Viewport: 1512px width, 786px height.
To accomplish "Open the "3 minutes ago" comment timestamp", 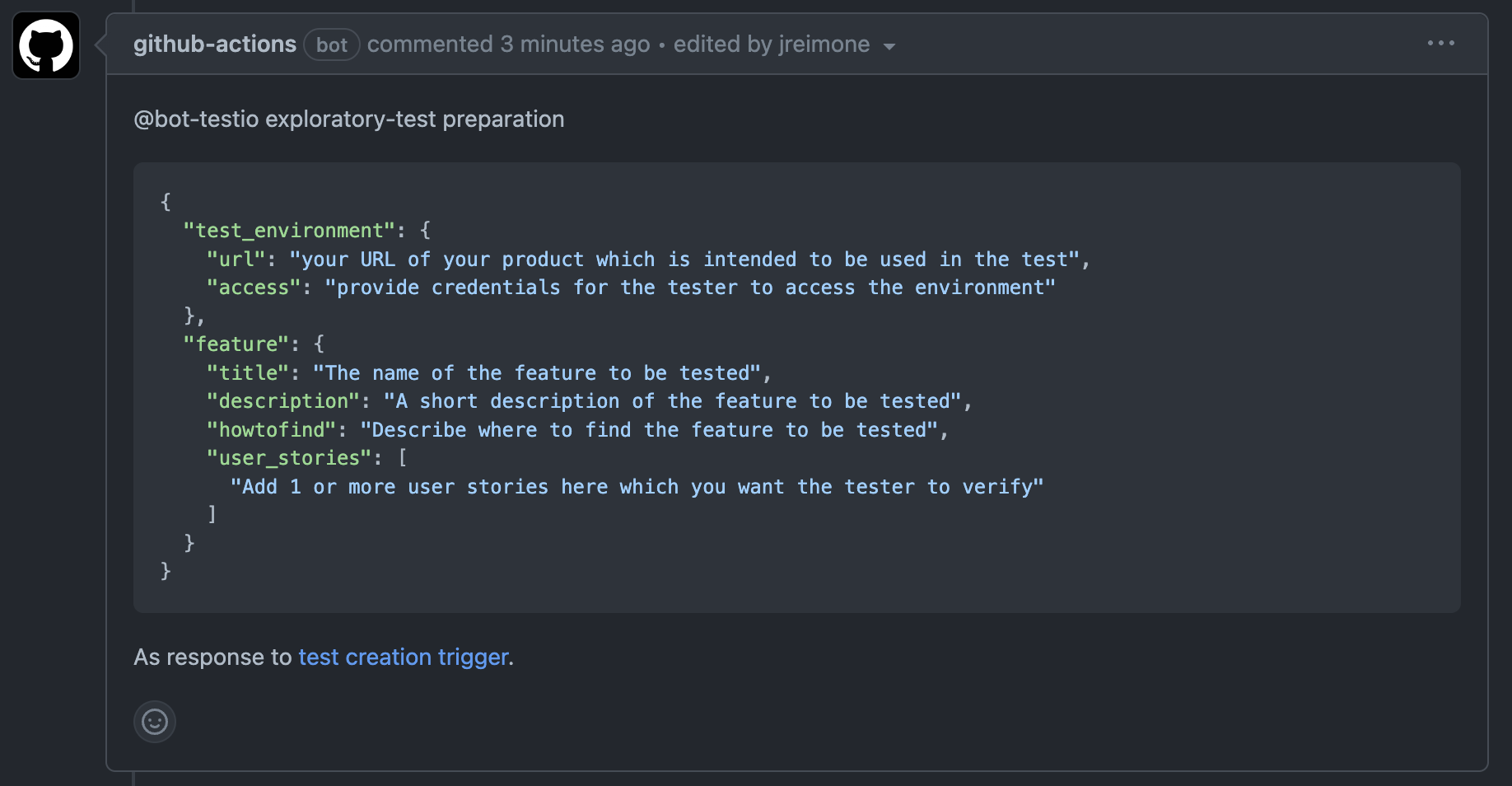I will (x=575, y=44).
